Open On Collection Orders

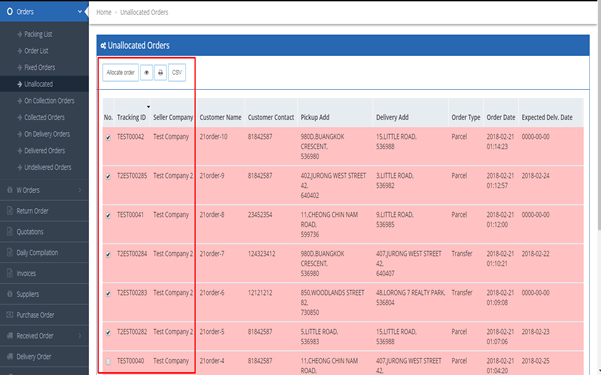point(49,101)
